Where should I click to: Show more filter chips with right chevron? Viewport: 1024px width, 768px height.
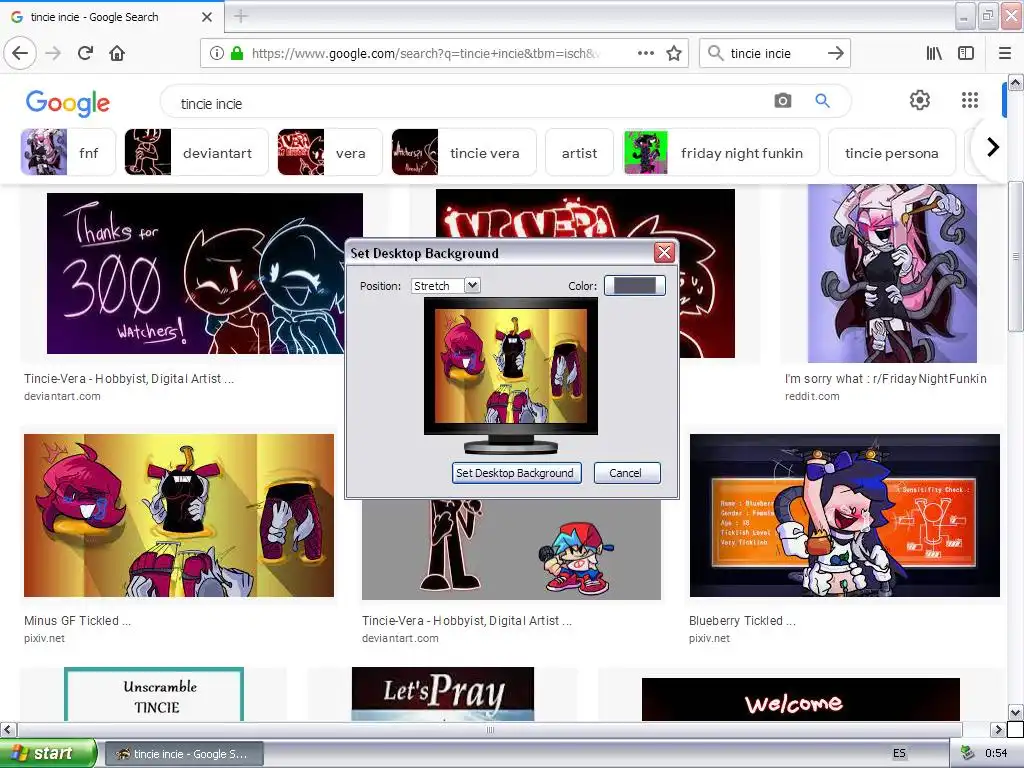pyautogui.click(x=993, y=147)
